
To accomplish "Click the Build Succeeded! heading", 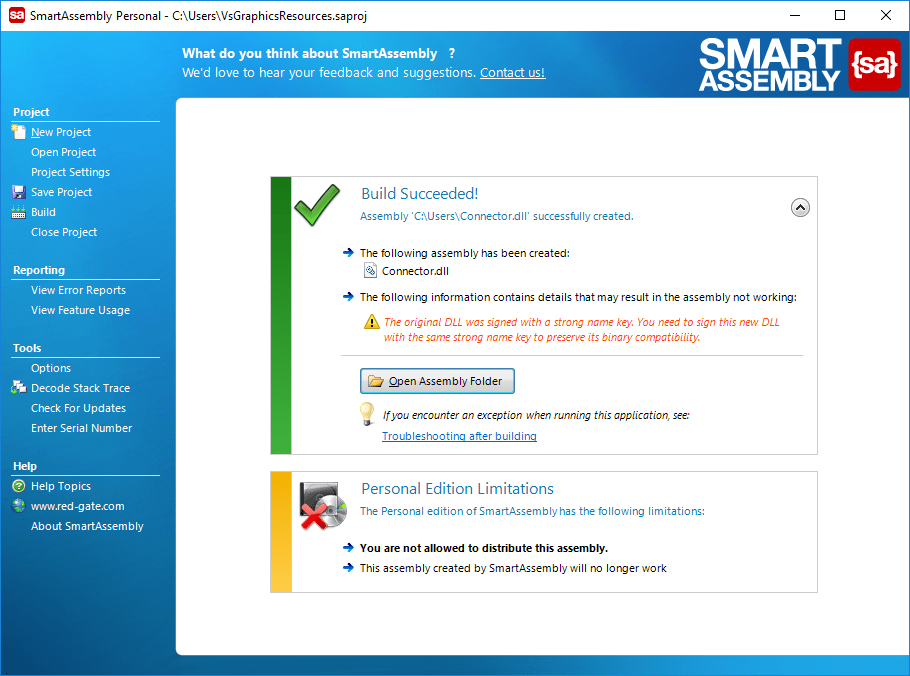I will (x=420, y=193).
